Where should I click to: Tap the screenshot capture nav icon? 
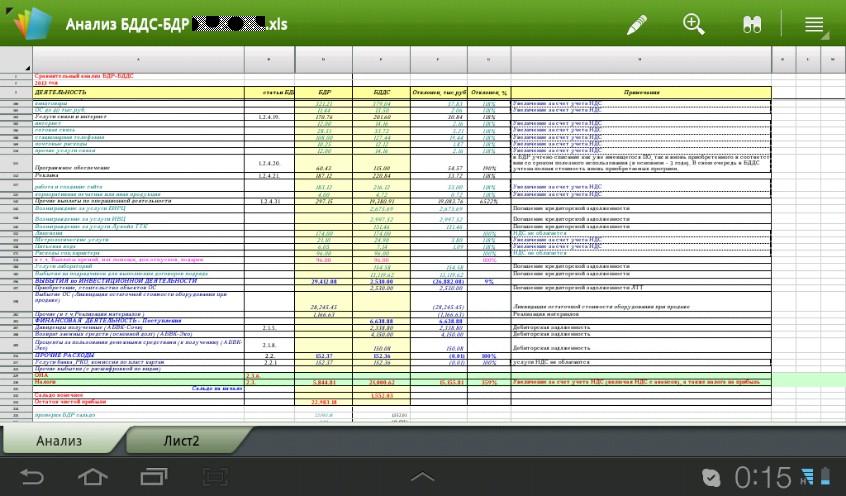(x=215, y=477)
